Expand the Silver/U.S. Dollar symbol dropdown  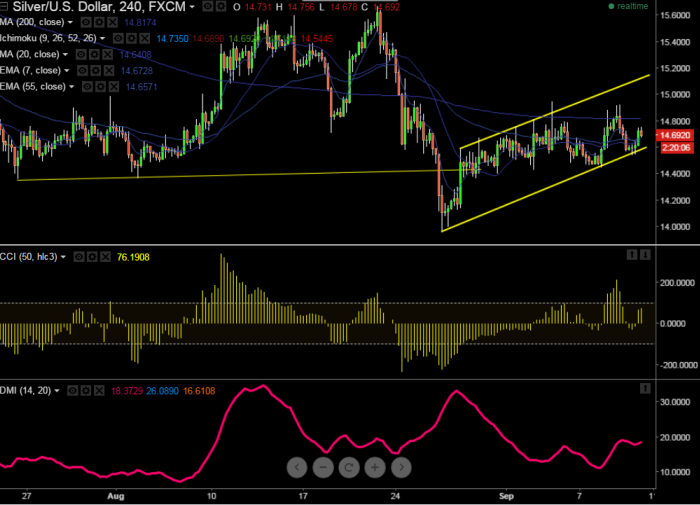pyautogui.click(x=192, y=7)
